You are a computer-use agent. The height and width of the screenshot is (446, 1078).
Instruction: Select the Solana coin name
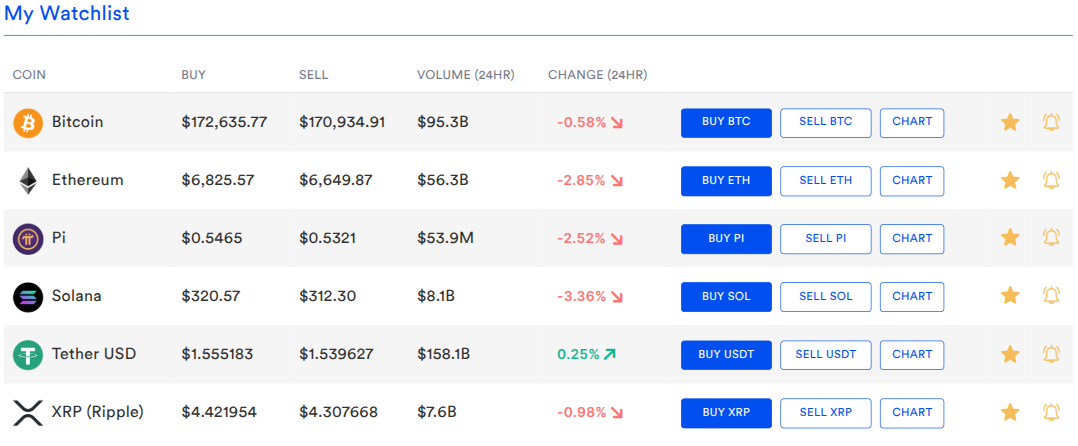pyautogui.click(x=77, y=296)
